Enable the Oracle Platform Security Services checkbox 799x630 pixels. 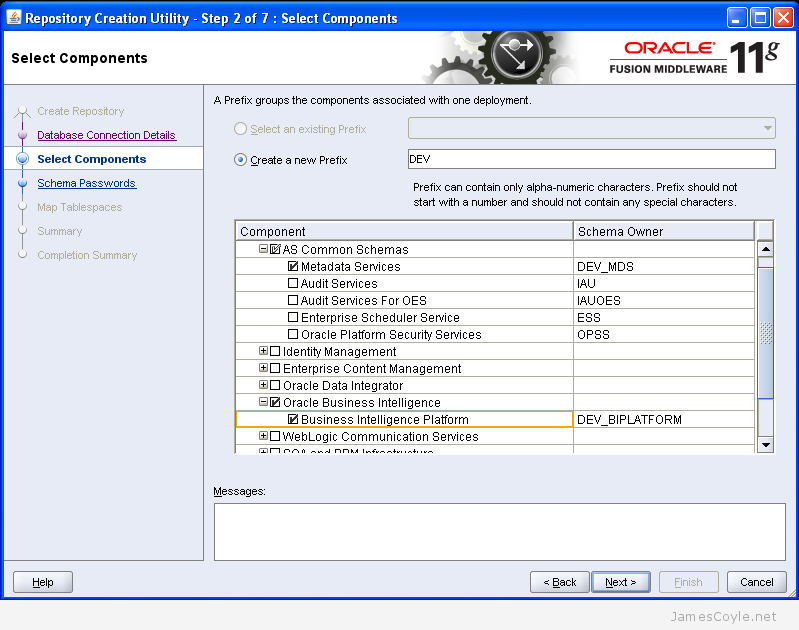(x=293, y=334)
